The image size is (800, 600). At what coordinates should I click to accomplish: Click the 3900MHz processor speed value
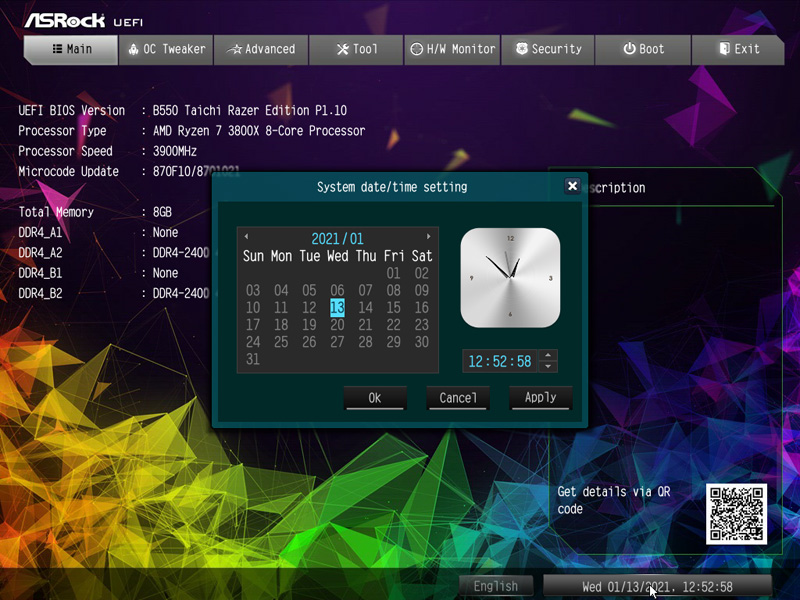(x=174, y=152)
